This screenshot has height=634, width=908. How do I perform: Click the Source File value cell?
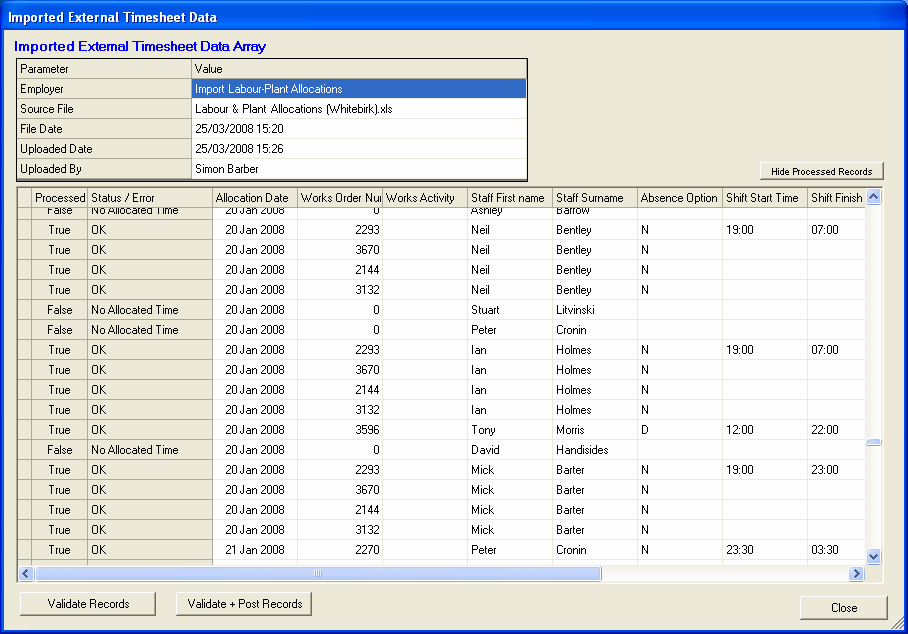pyautogui.click(x=358, y=109)
